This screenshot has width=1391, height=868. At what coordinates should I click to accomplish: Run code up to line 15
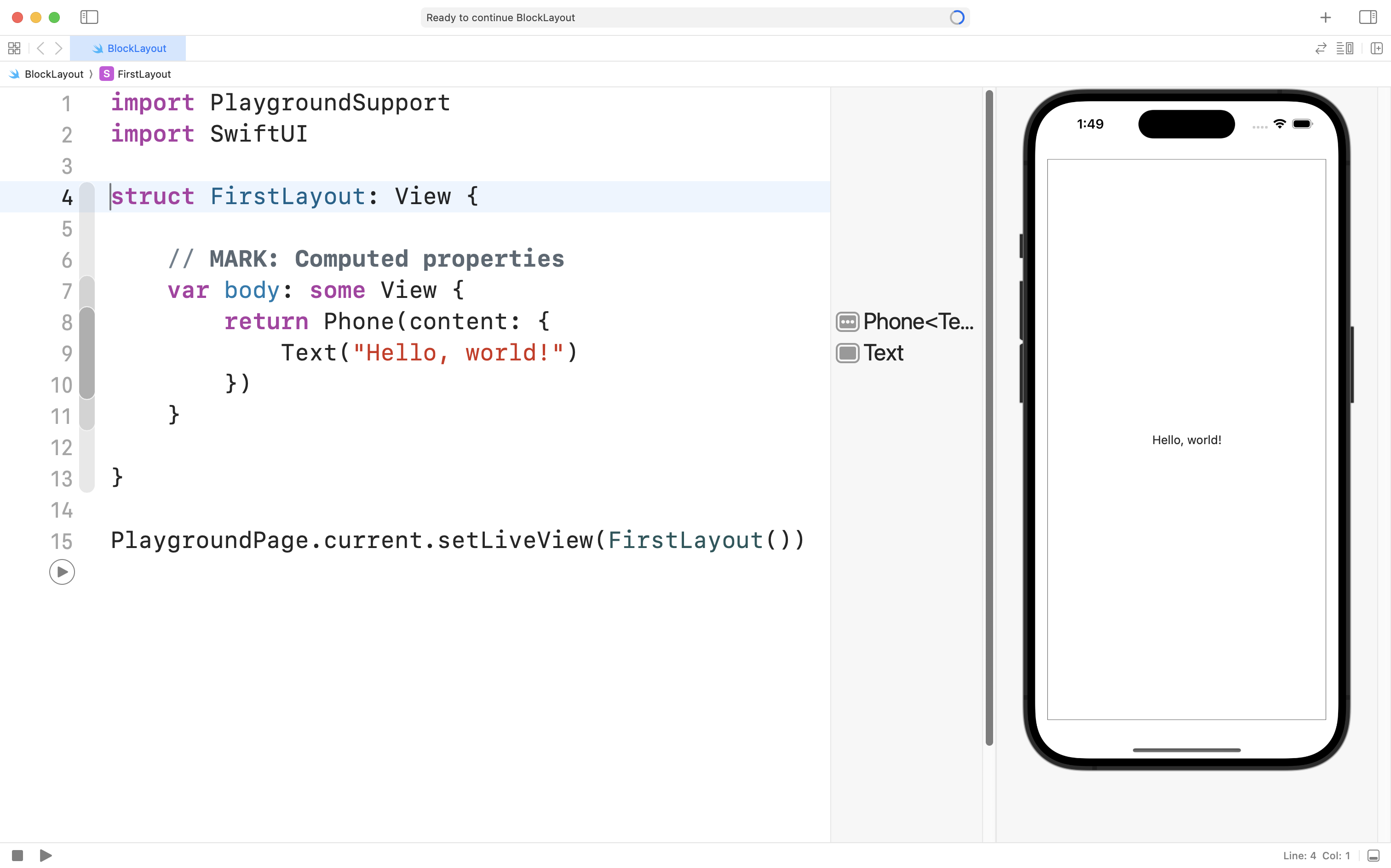pos(62,572)
